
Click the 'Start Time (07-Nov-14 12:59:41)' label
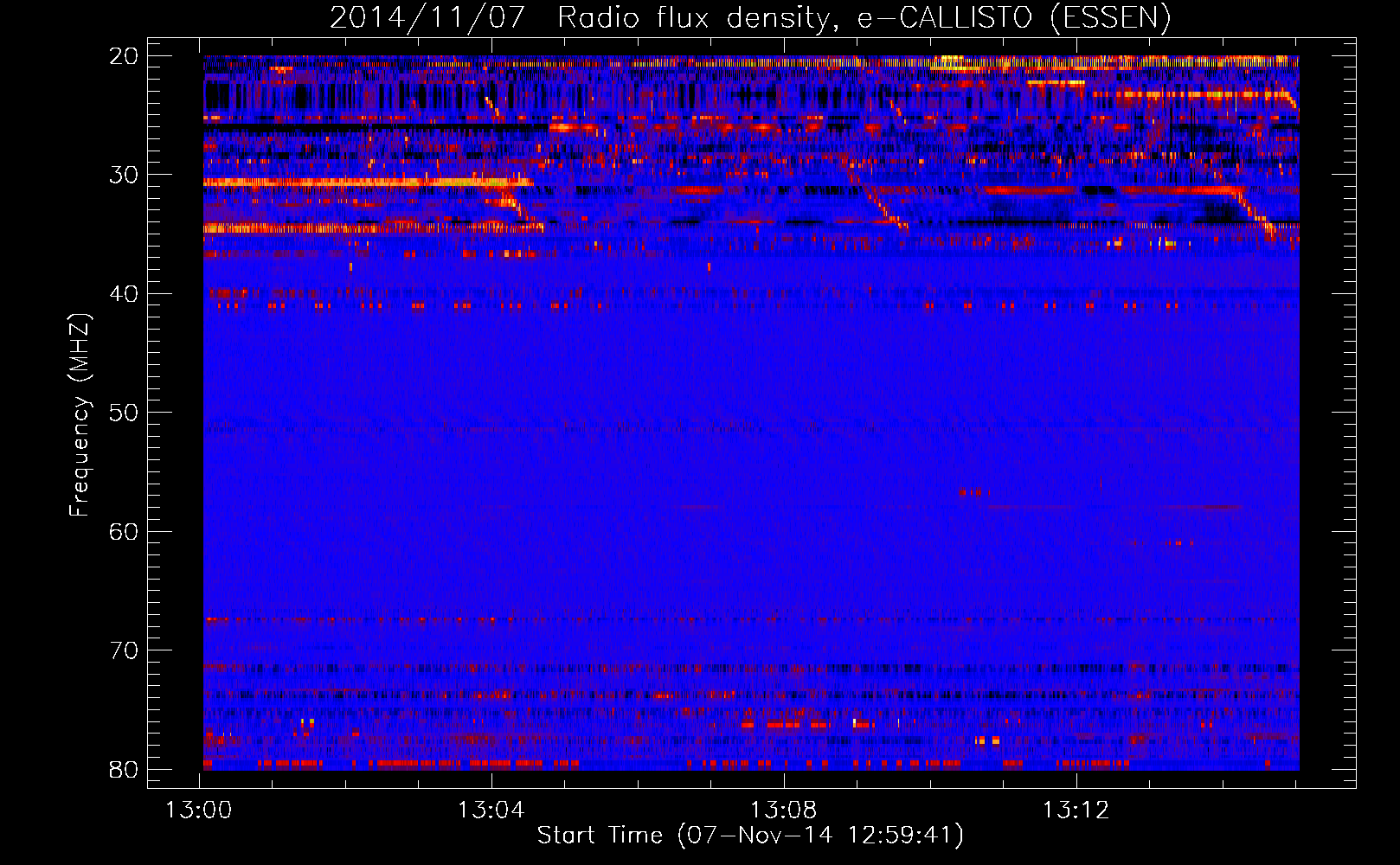(750, 836)
